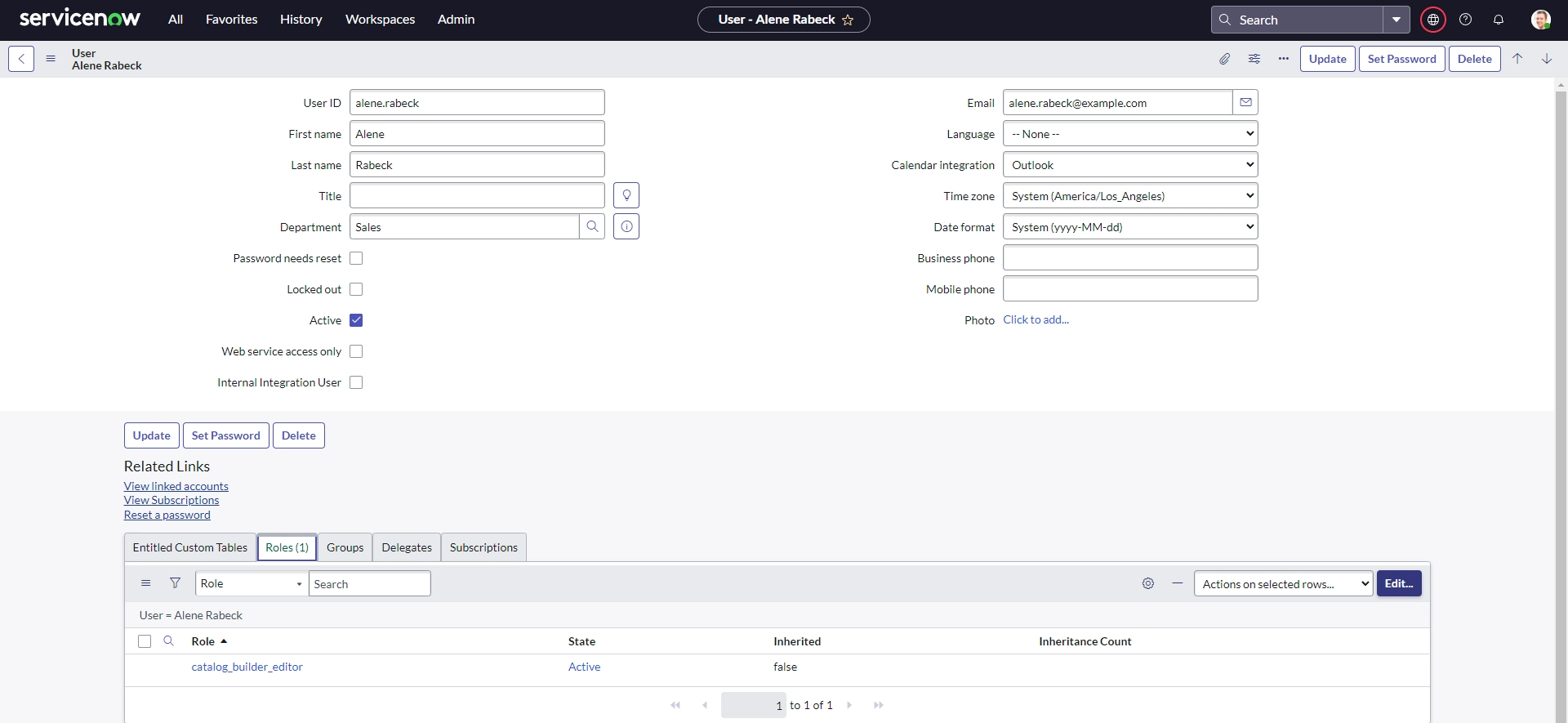Uncheck the Active checkbox
Screen dimensions: 1568x723
point(356,320)
